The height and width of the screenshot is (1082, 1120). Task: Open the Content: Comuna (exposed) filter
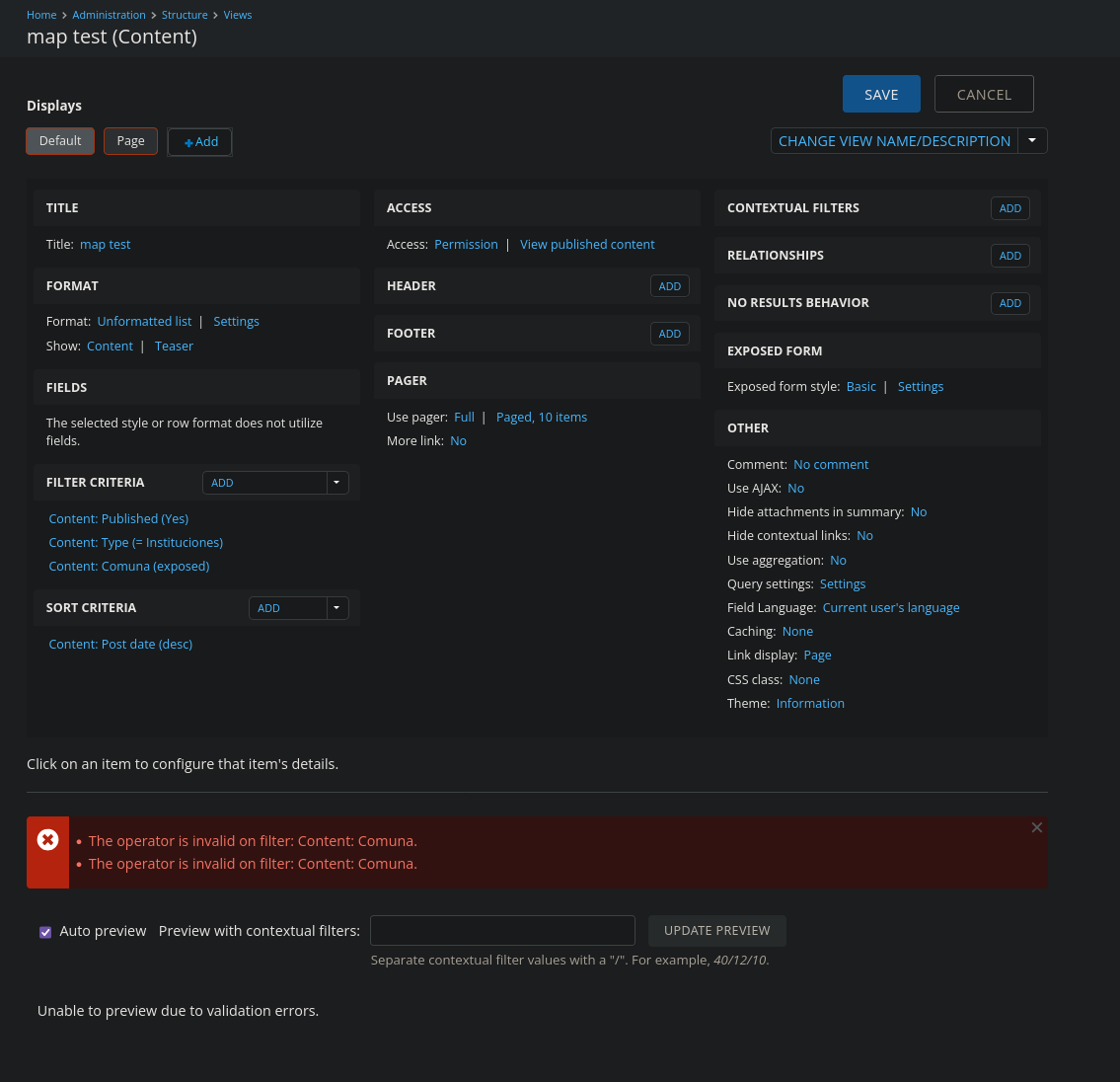[x=129, y=567]
